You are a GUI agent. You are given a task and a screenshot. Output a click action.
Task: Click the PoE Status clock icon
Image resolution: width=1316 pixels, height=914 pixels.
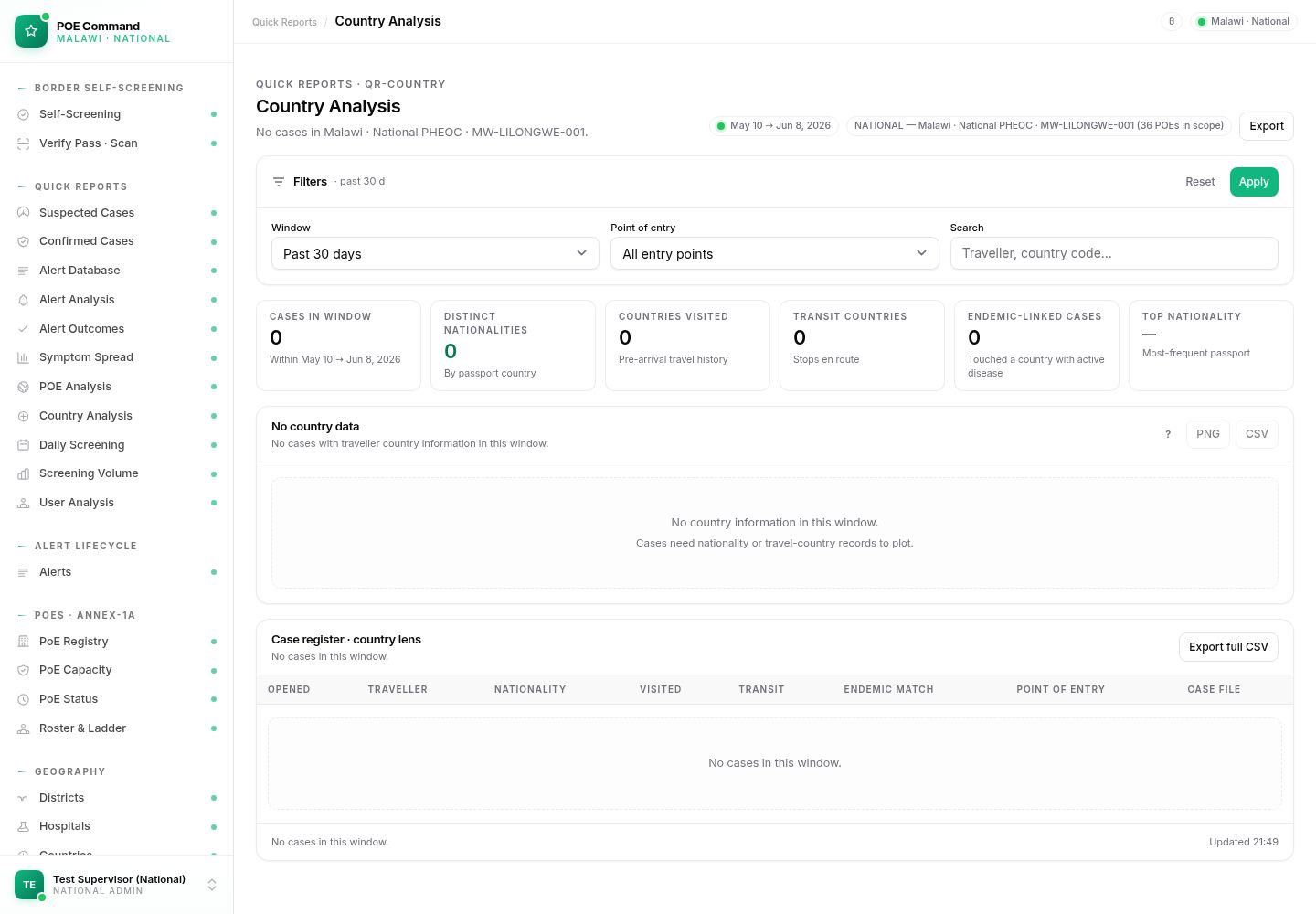(24, 699)
